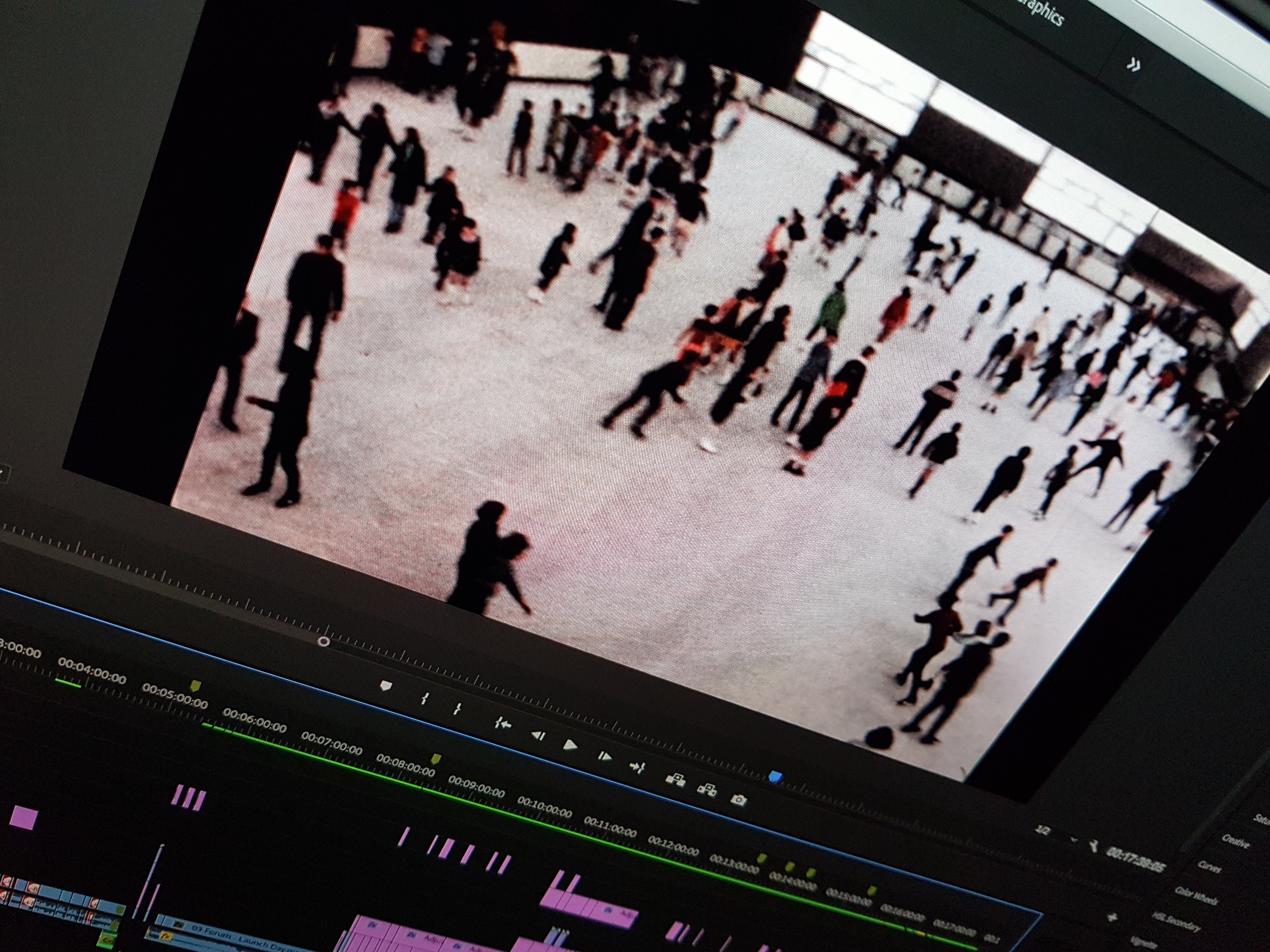This screenshot has width=1270, height=952.
Task: Export frame with the camera icon
Action: [739, 799]
